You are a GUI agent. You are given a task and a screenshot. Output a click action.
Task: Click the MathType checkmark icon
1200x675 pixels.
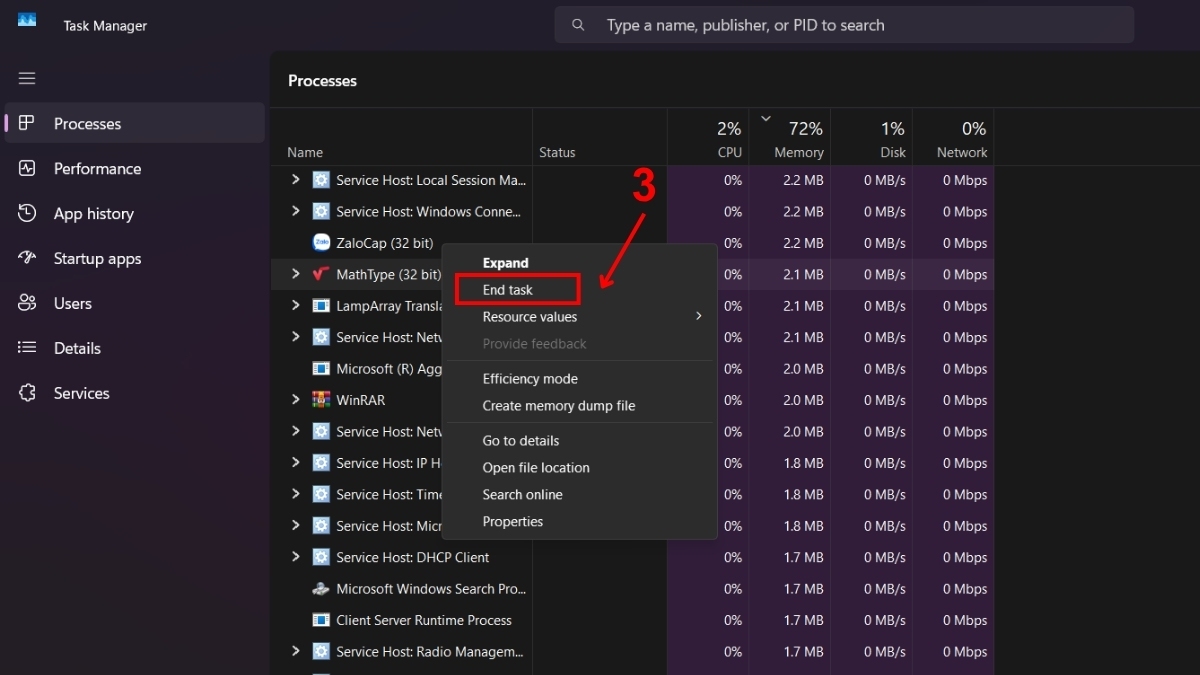pyautogui.click(x=321, y=274)
